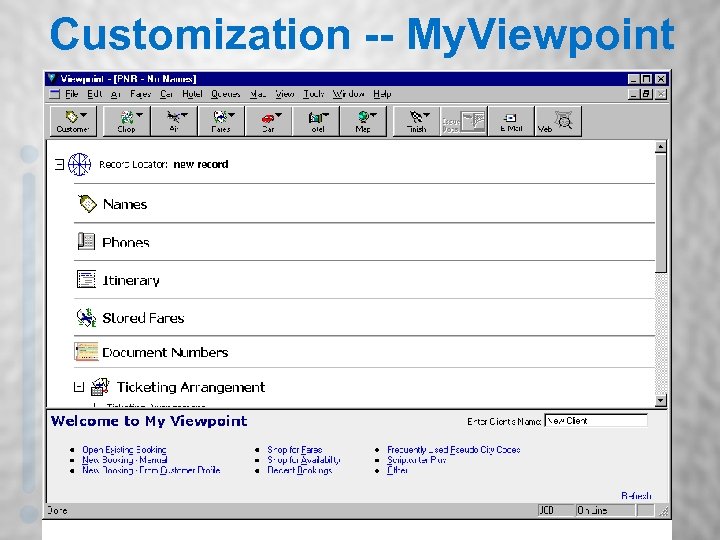Open the Help menu

382,94
